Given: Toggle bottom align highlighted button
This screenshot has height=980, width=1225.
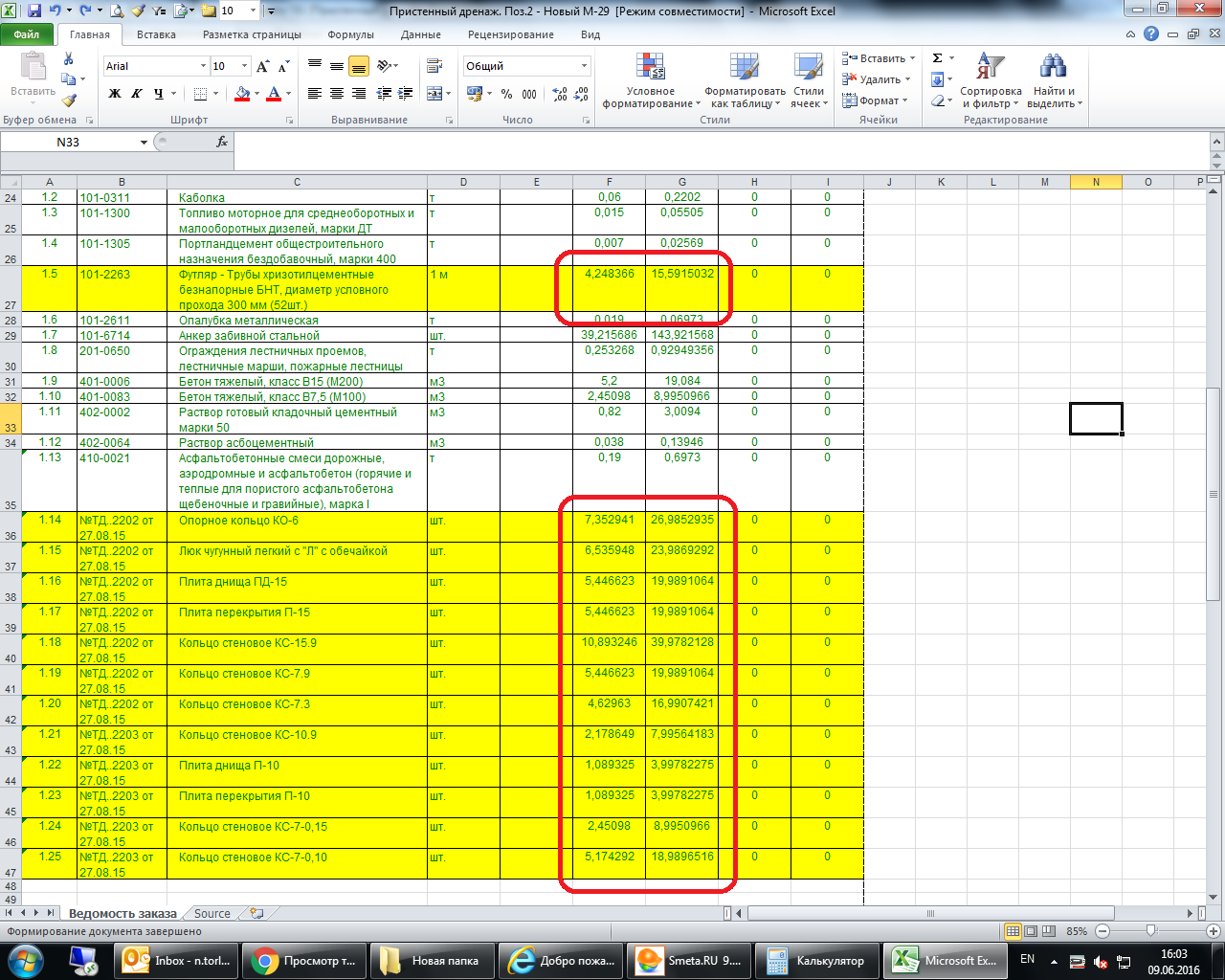Looking at the screenshot, I should pyautogui.click(x=359, y=66).
